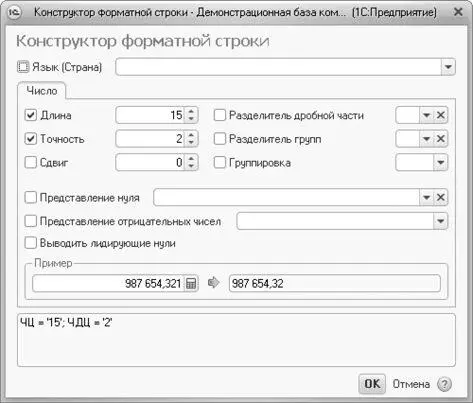
Task: Confirm with the OK button
Action: coord(372,384)
